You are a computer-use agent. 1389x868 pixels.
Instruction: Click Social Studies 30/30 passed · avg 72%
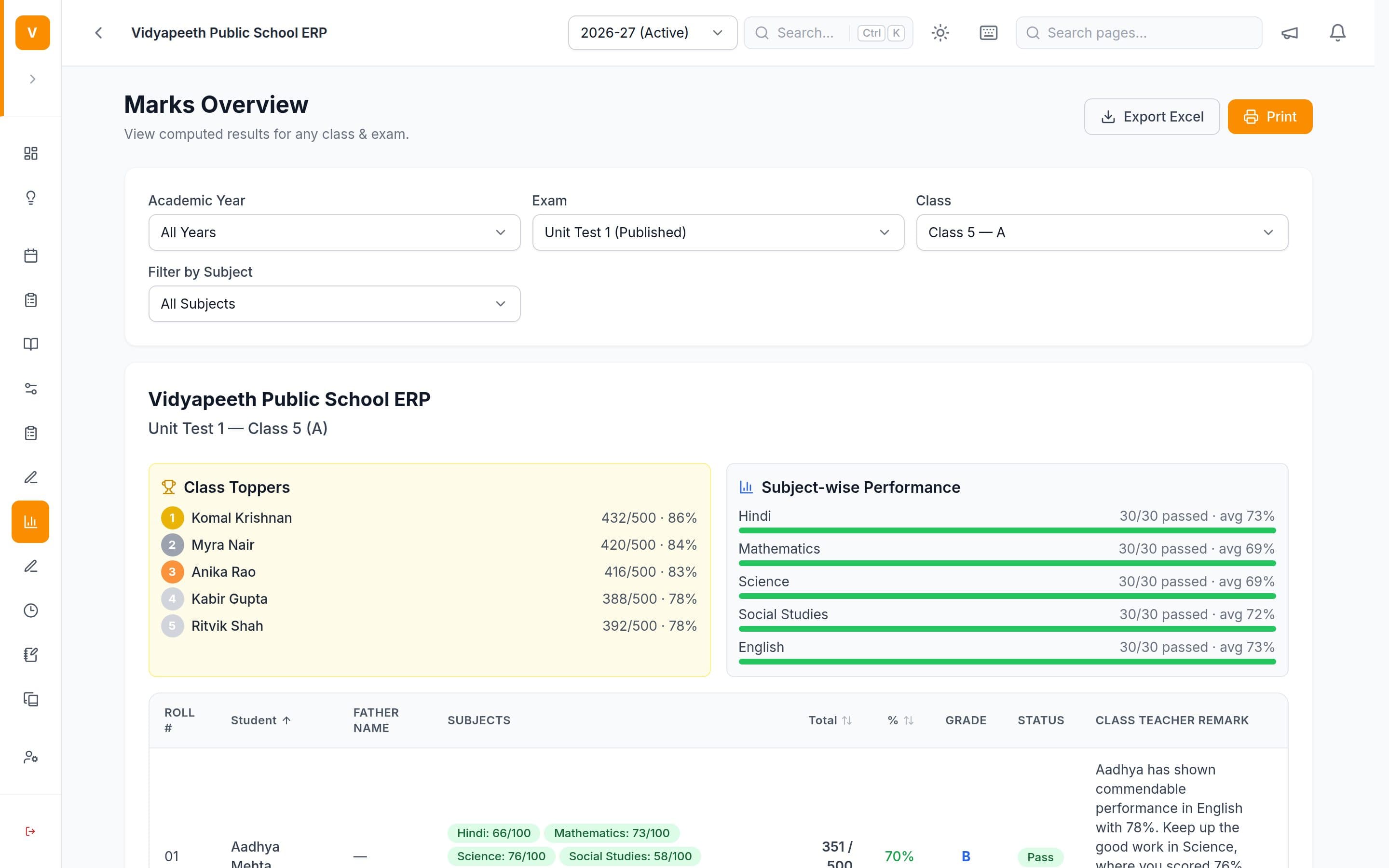[1197, 614]
